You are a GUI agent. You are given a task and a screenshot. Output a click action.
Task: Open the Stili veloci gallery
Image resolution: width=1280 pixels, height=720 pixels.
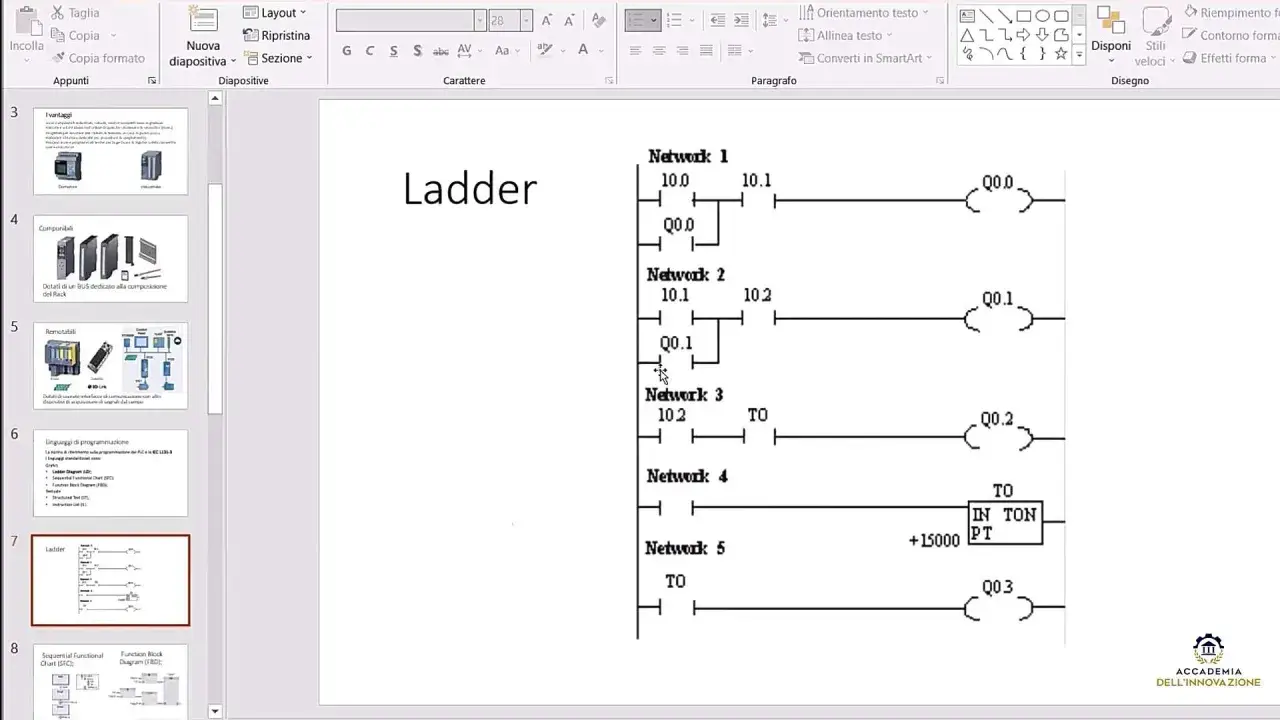[x=1156, y=35]
